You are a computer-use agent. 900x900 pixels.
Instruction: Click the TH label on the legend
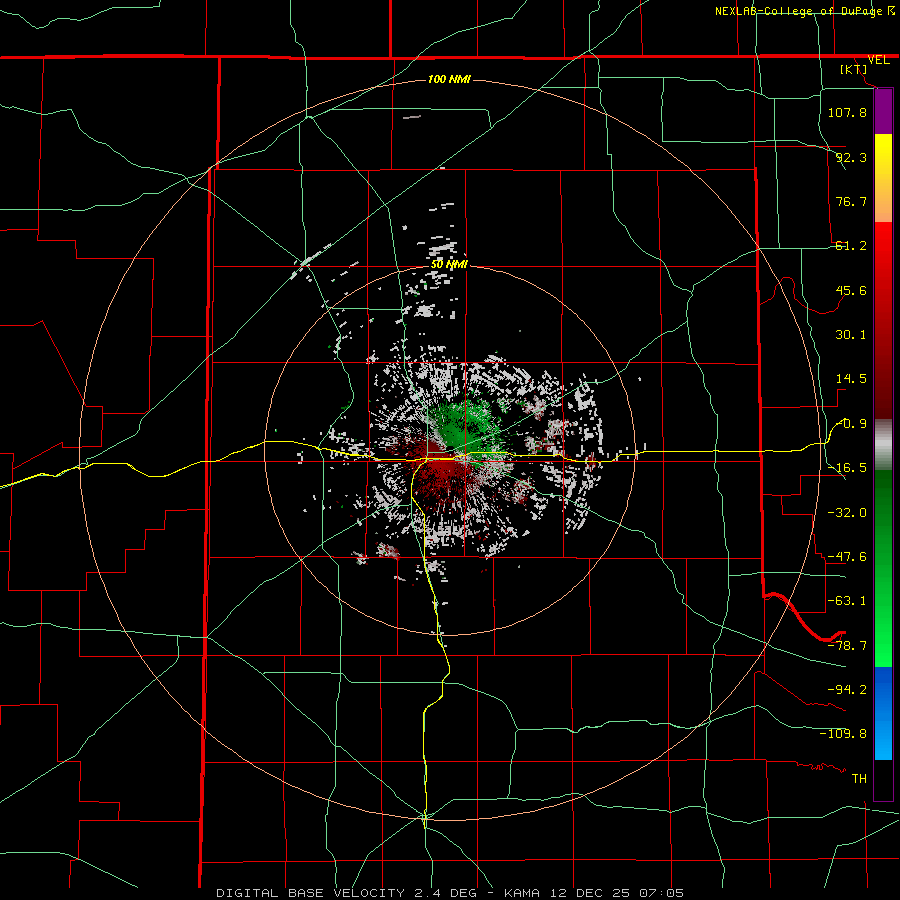point(859,778)
